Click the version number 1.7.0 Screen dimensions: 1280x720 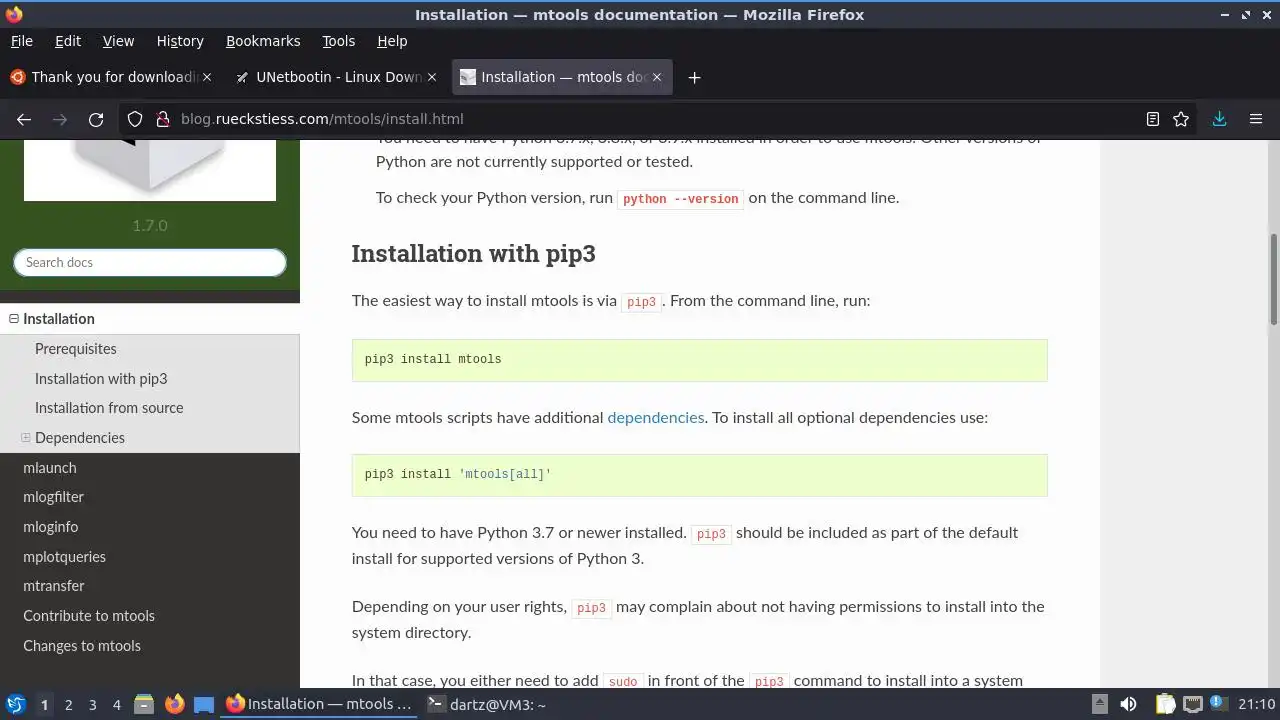150,226
